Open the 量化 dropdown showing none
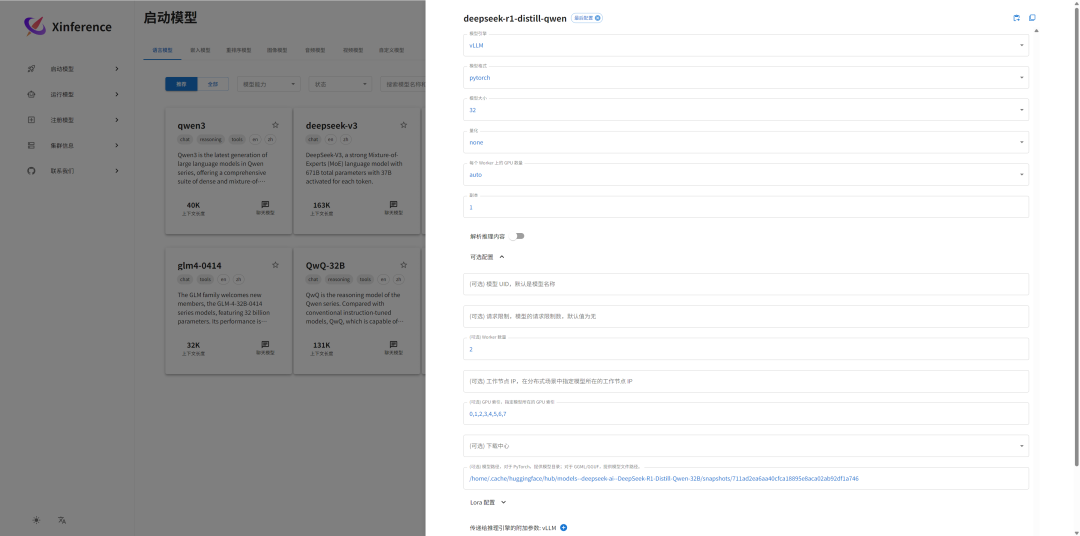This screenshot has width=1080, height=536. 746,142
